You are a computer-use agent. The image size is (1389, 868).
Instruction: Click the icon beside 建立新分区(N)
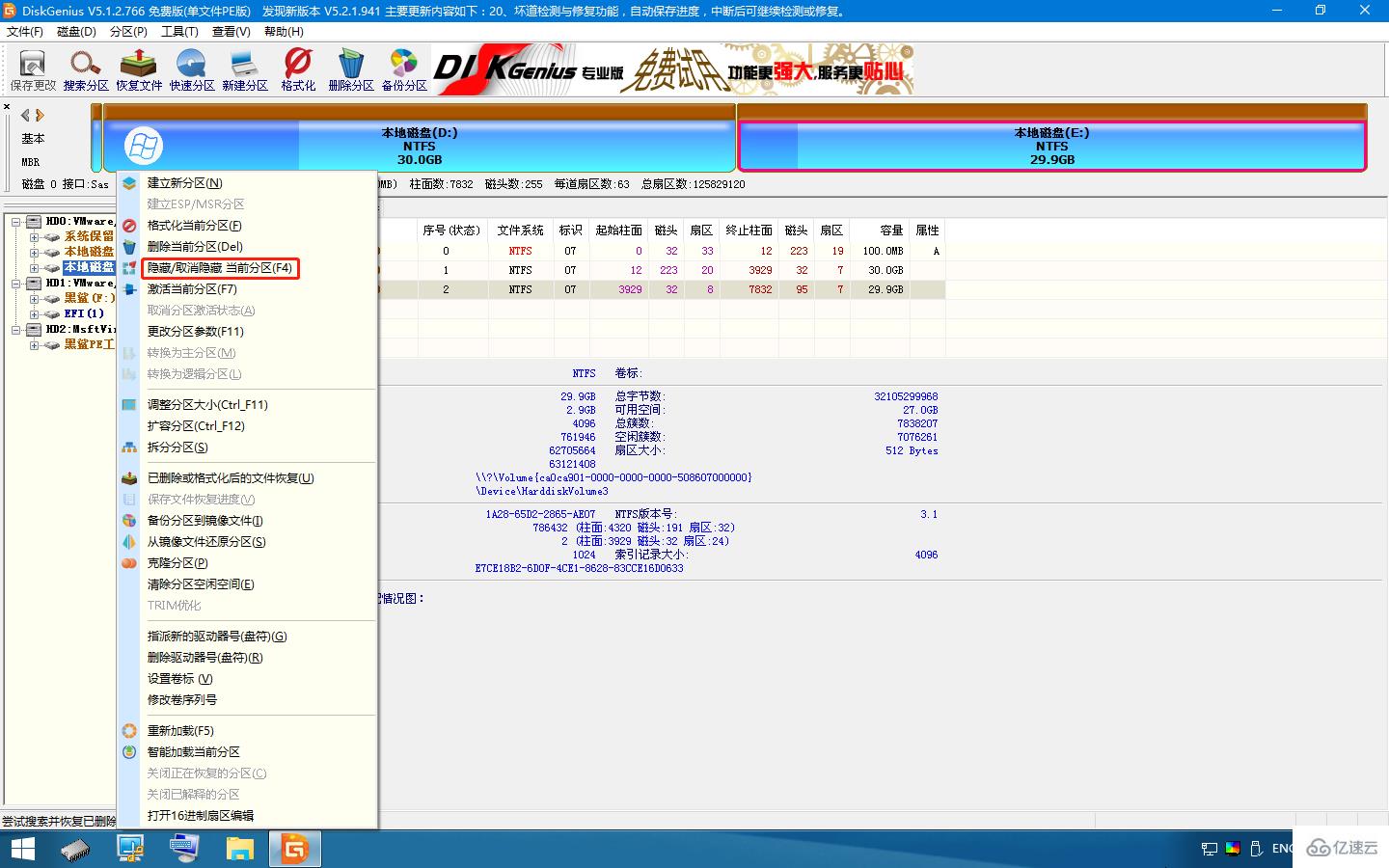[x=129, y=183]
